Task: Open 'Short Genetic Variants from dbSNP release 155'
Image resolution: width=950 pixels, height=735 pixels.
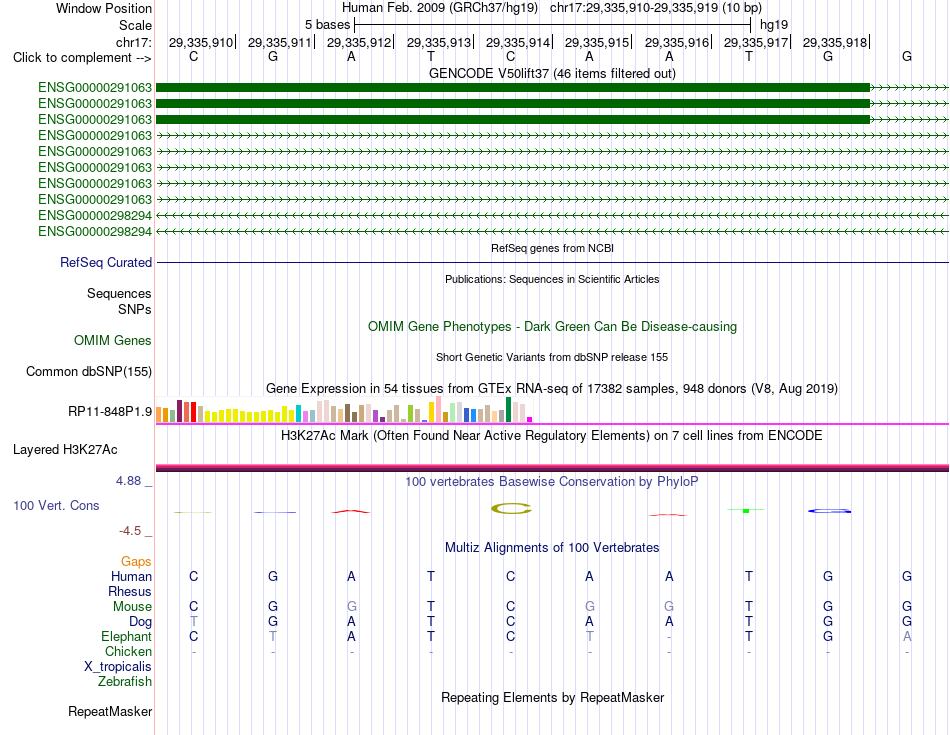Action: click(x=552, y=358)
